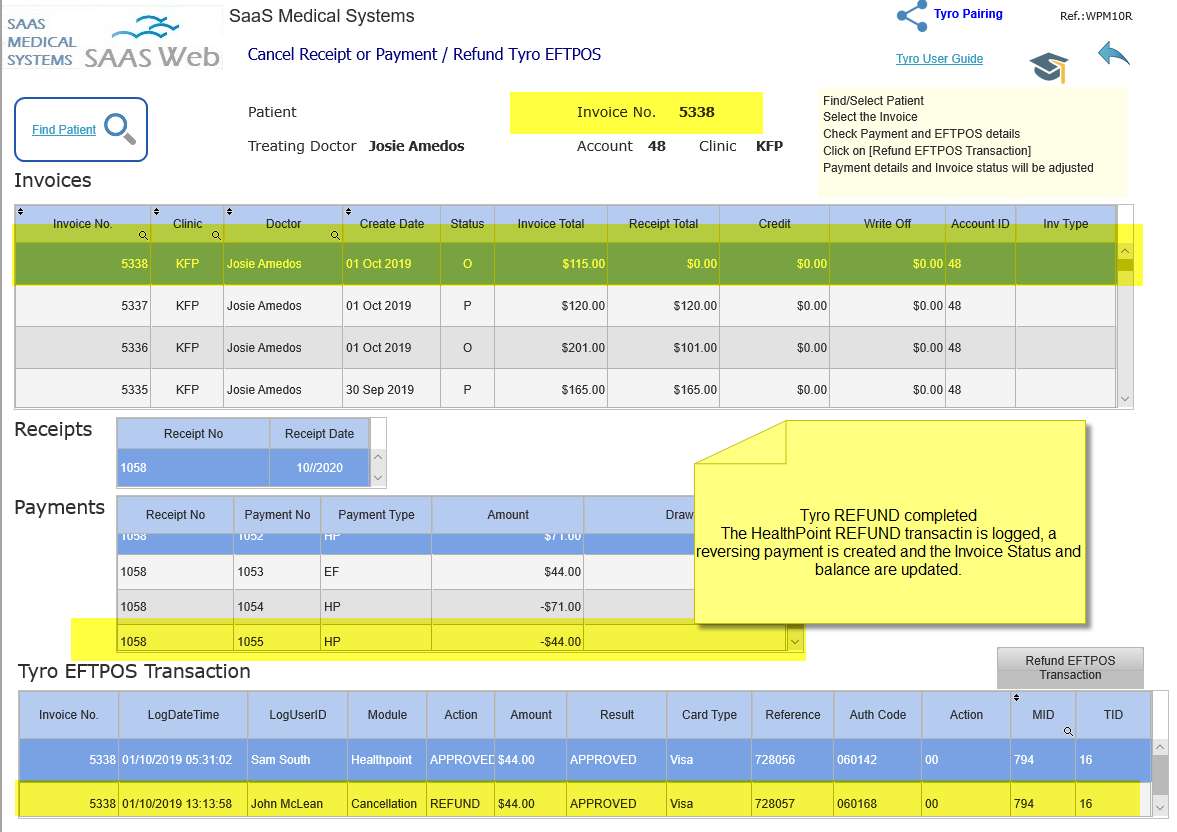The width and height of the screenshot is (1177, 832).
Task: Open the Doctor column search filter icon
Action: (335, 235)
